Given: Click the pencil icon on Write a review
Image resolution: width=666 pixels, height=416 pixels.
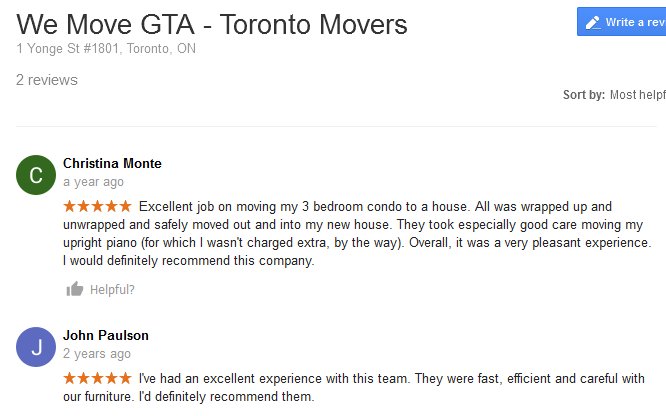Looking at the screenshot, I should 593,22.
